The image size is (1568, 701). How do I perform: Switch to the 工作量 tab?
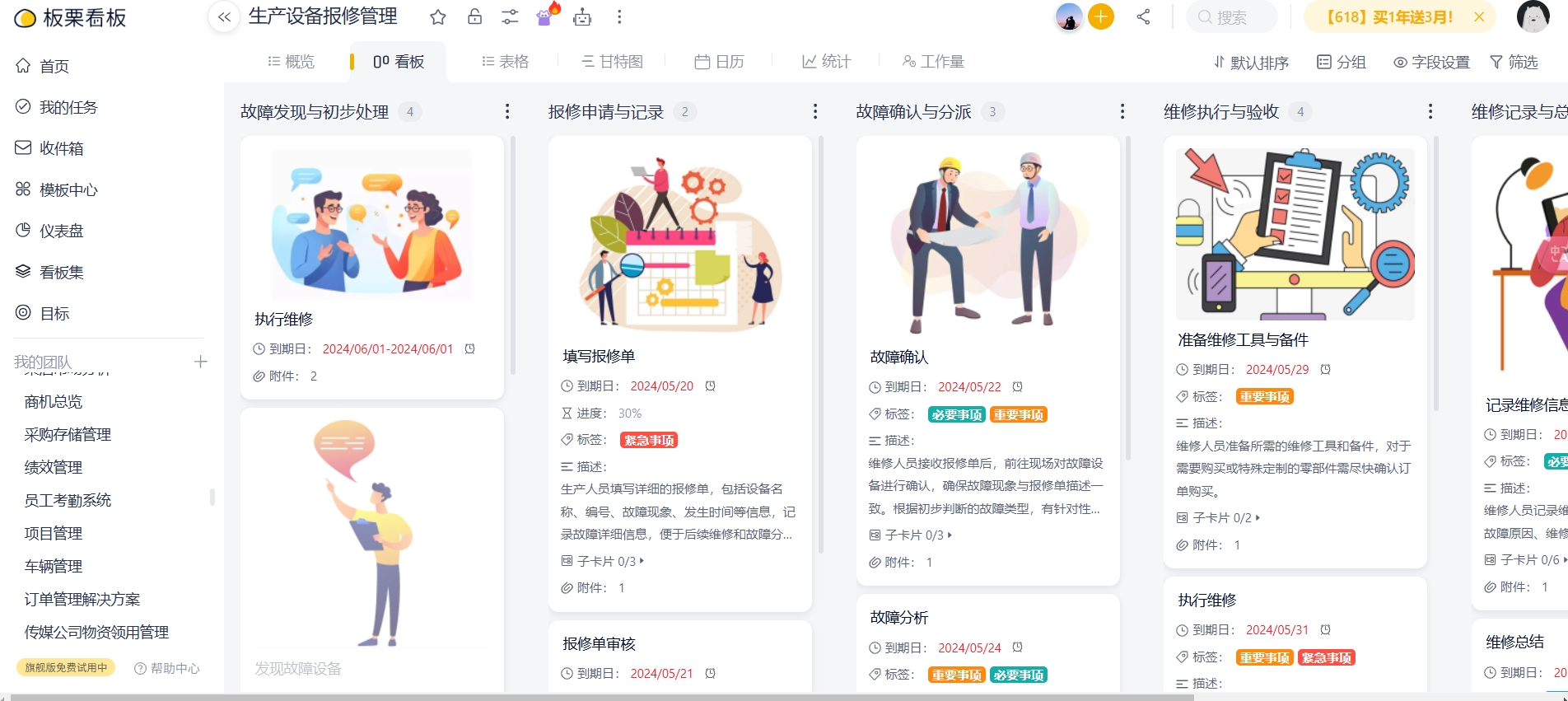[x=933, y=62]
